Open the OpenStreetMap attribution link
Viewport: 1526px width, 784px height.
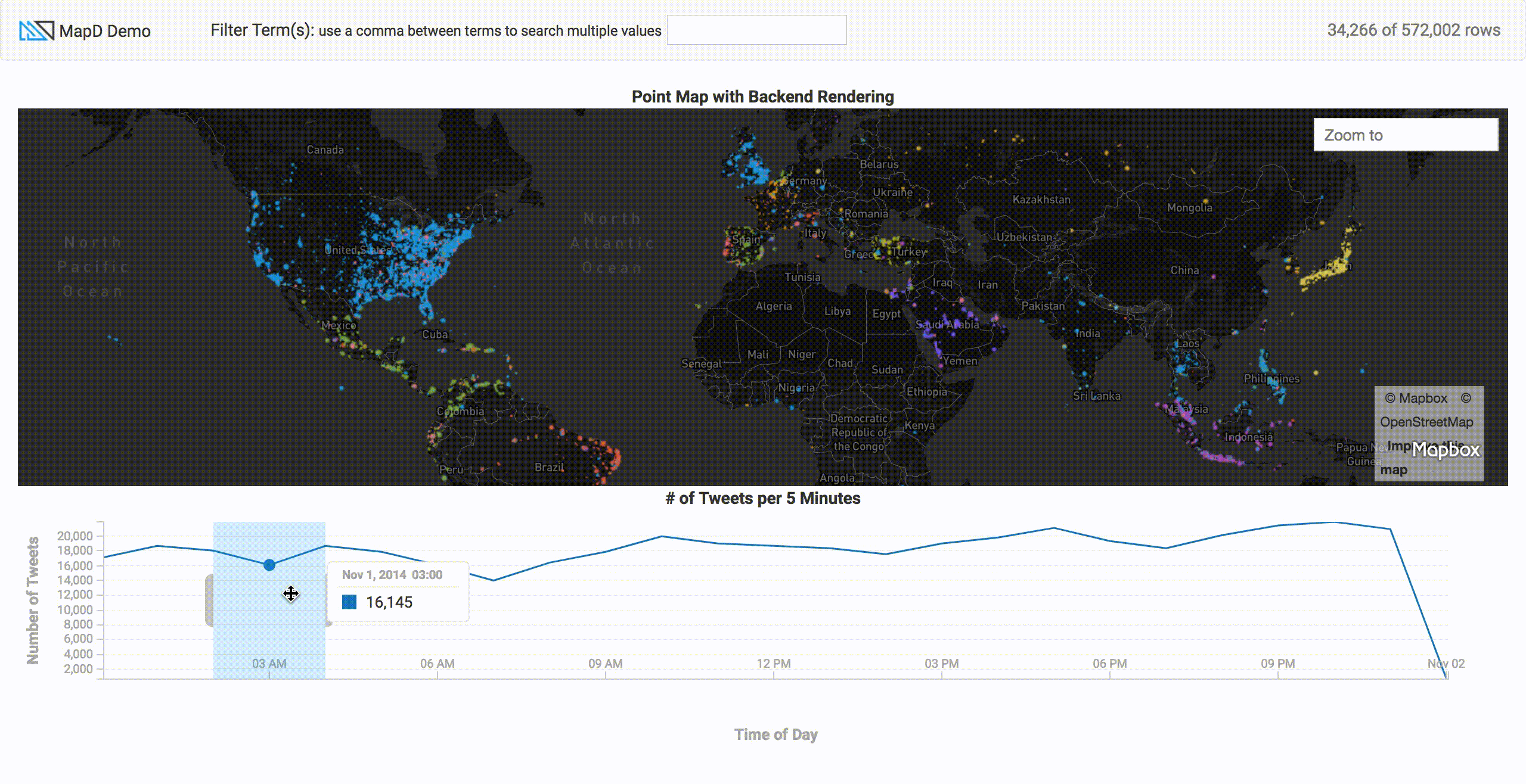(1426, 422)
